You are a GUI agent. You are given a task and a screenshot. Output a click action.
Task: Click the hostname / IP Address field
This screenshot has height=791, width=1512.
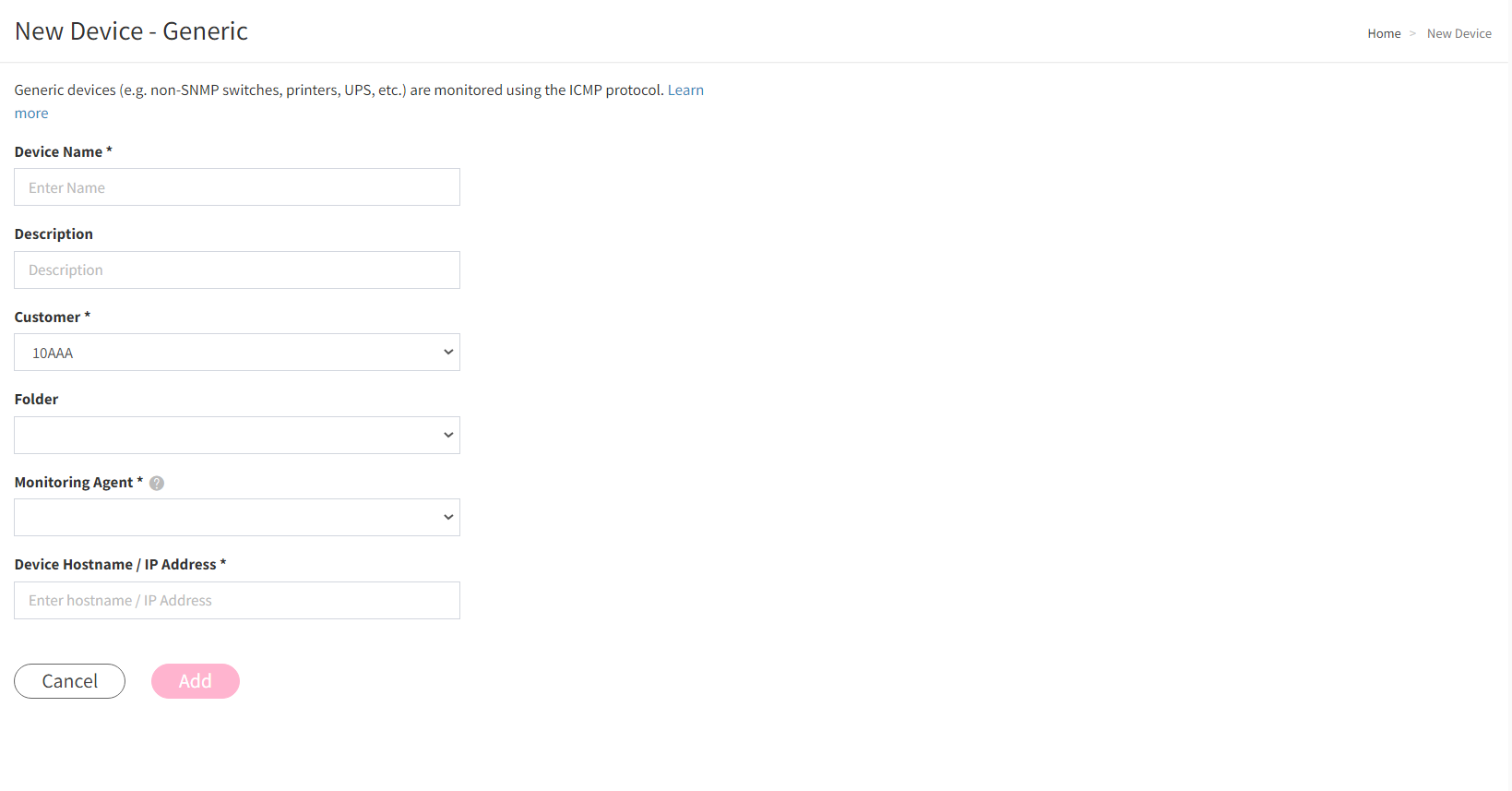coord(237,601)
